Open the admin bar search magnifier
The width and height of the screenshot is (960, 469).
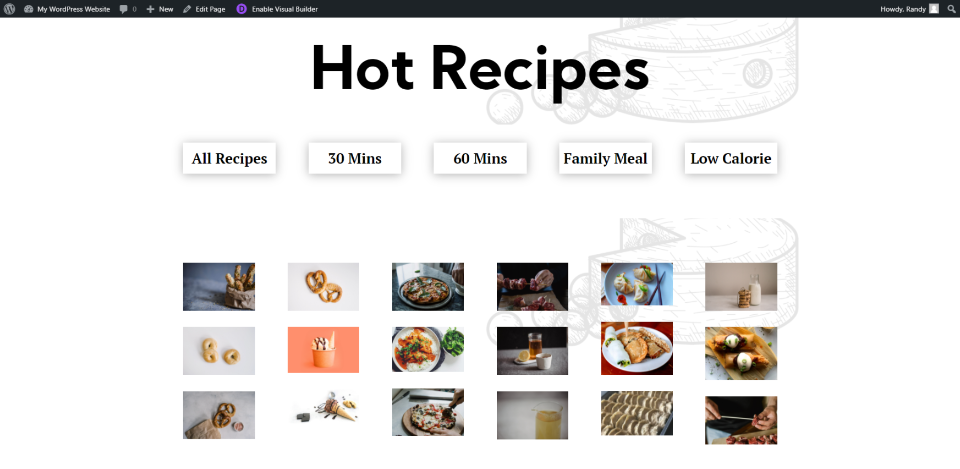pos(951,9)
